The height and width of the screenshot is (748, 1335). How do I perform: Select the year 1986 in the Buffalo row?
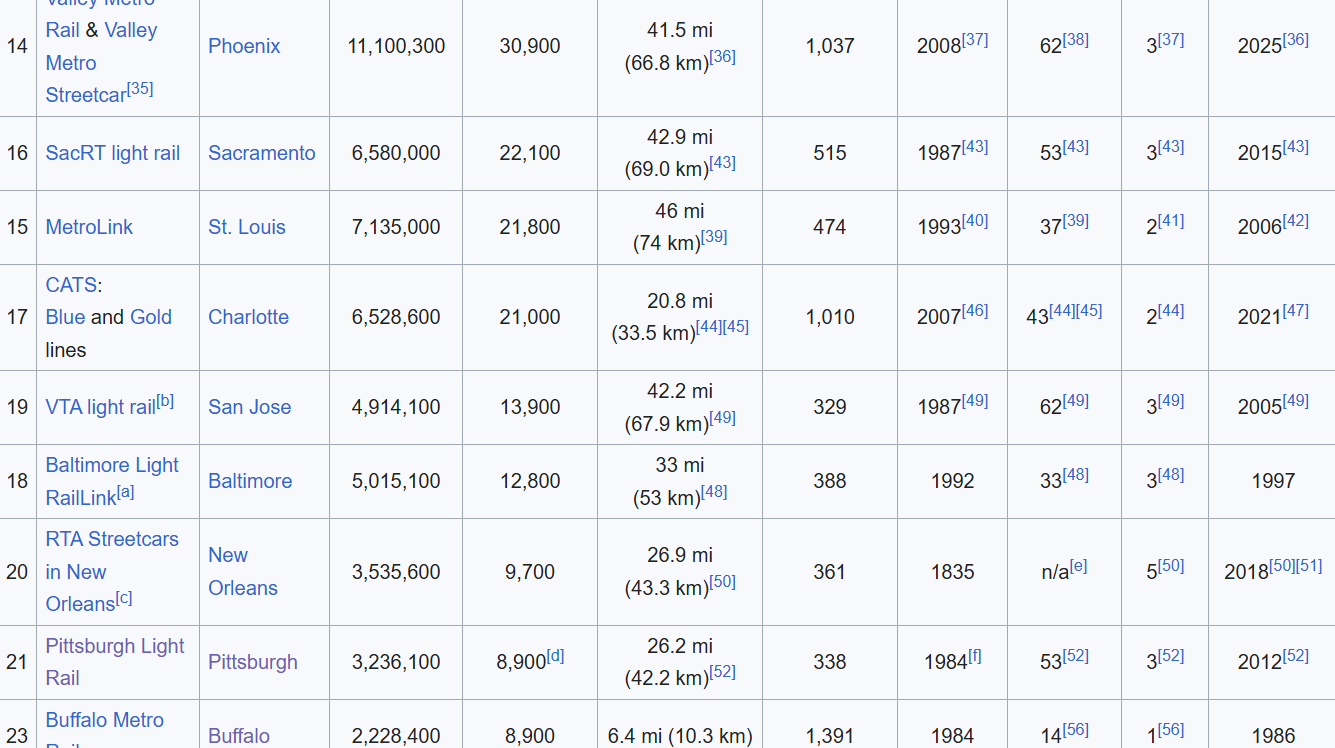tap(1273, 736)
